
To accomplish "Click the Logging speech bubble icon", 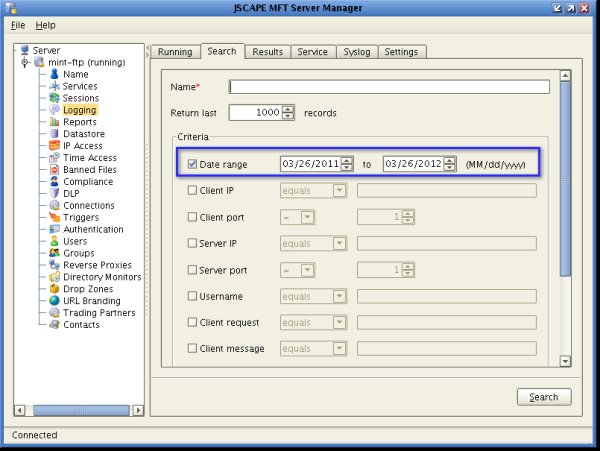I will (54, 110).
